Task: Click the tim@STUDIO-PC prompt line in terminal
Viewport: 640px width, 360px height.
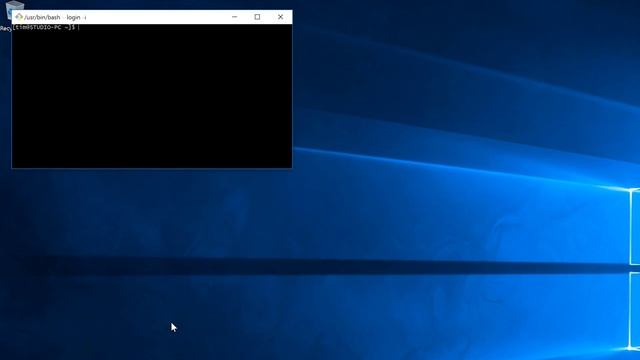Action: (44, 27)
